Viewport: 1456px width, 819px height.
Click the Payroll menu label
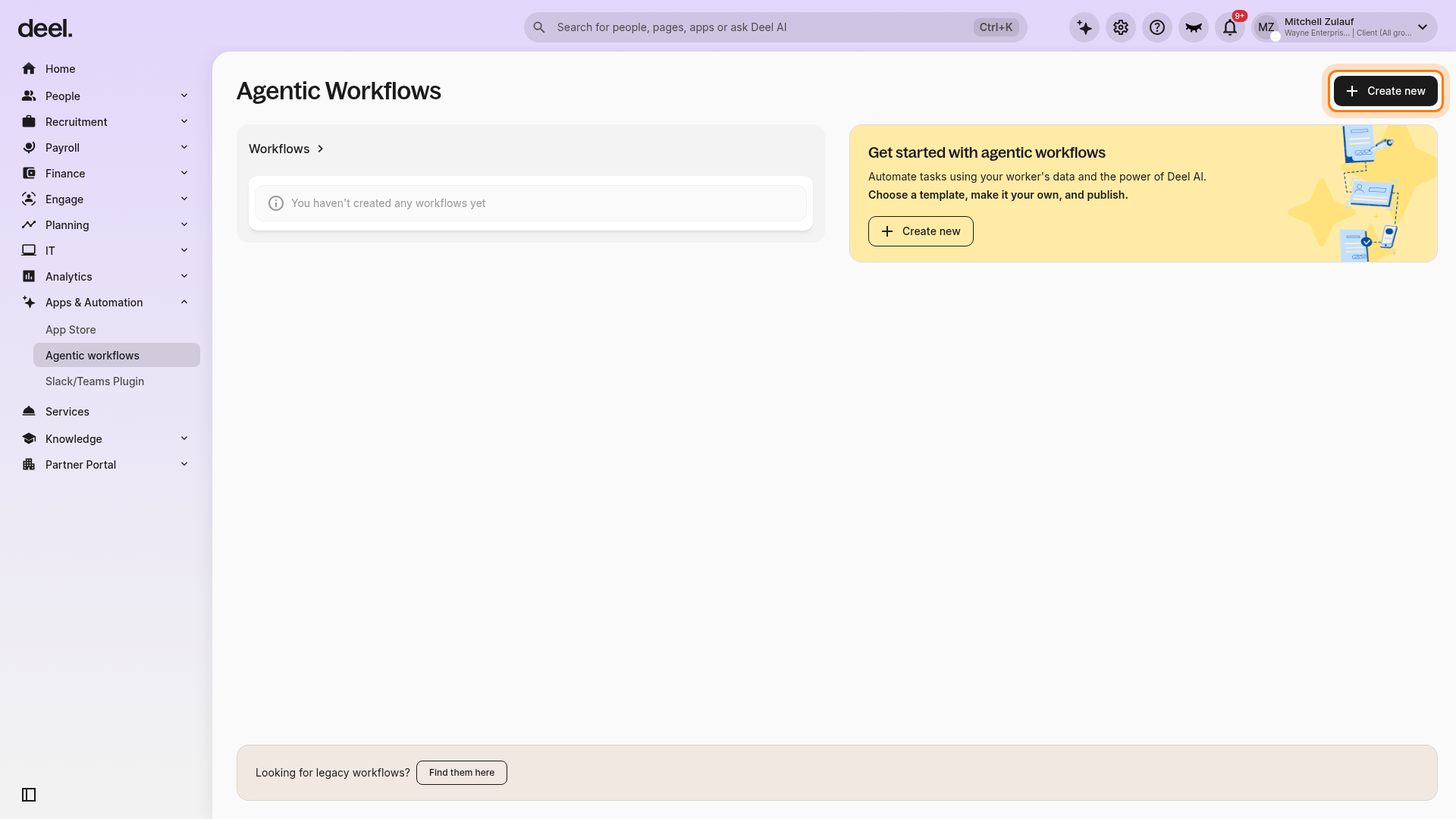click(62, 148)
